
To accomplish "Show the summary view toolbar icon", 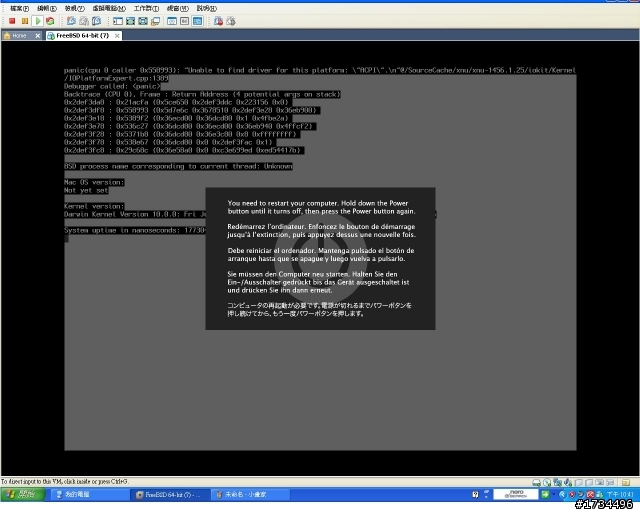I will point(172,21).
